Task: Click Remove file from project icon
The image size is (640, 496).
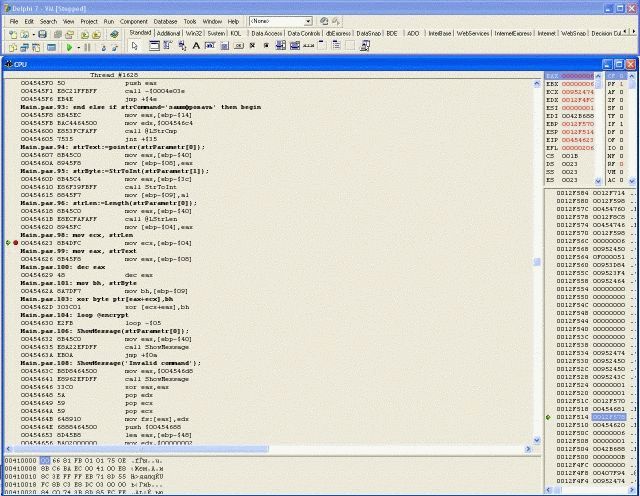Action: pos(97,35)
